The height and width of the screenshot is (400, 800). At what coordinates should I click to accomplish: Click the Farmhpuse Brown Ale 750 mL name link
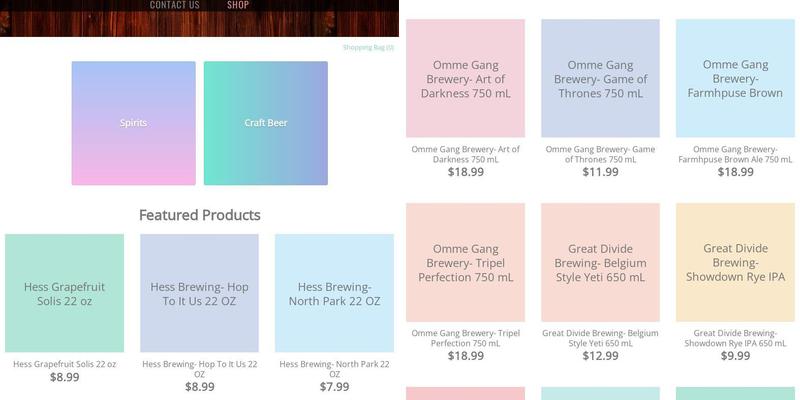coord(735,154)
